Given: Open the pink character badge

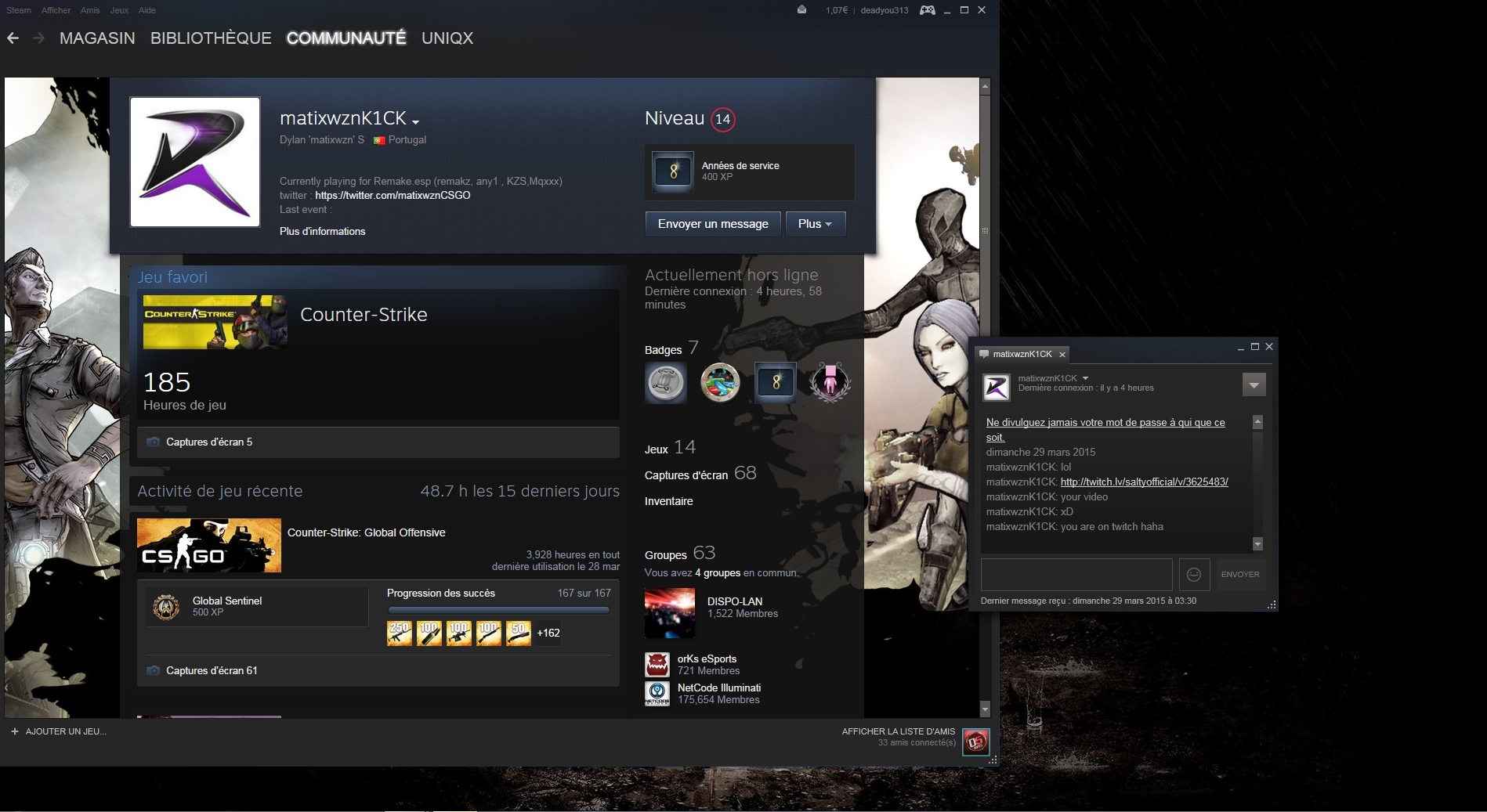Looking at the screenshot, I should click(830, 383).
